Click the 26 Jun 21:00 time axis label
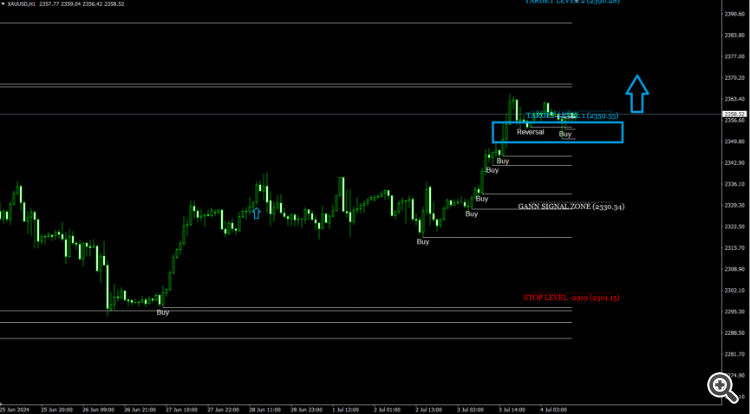Screen dimensions: 750x414 [140, 410]
